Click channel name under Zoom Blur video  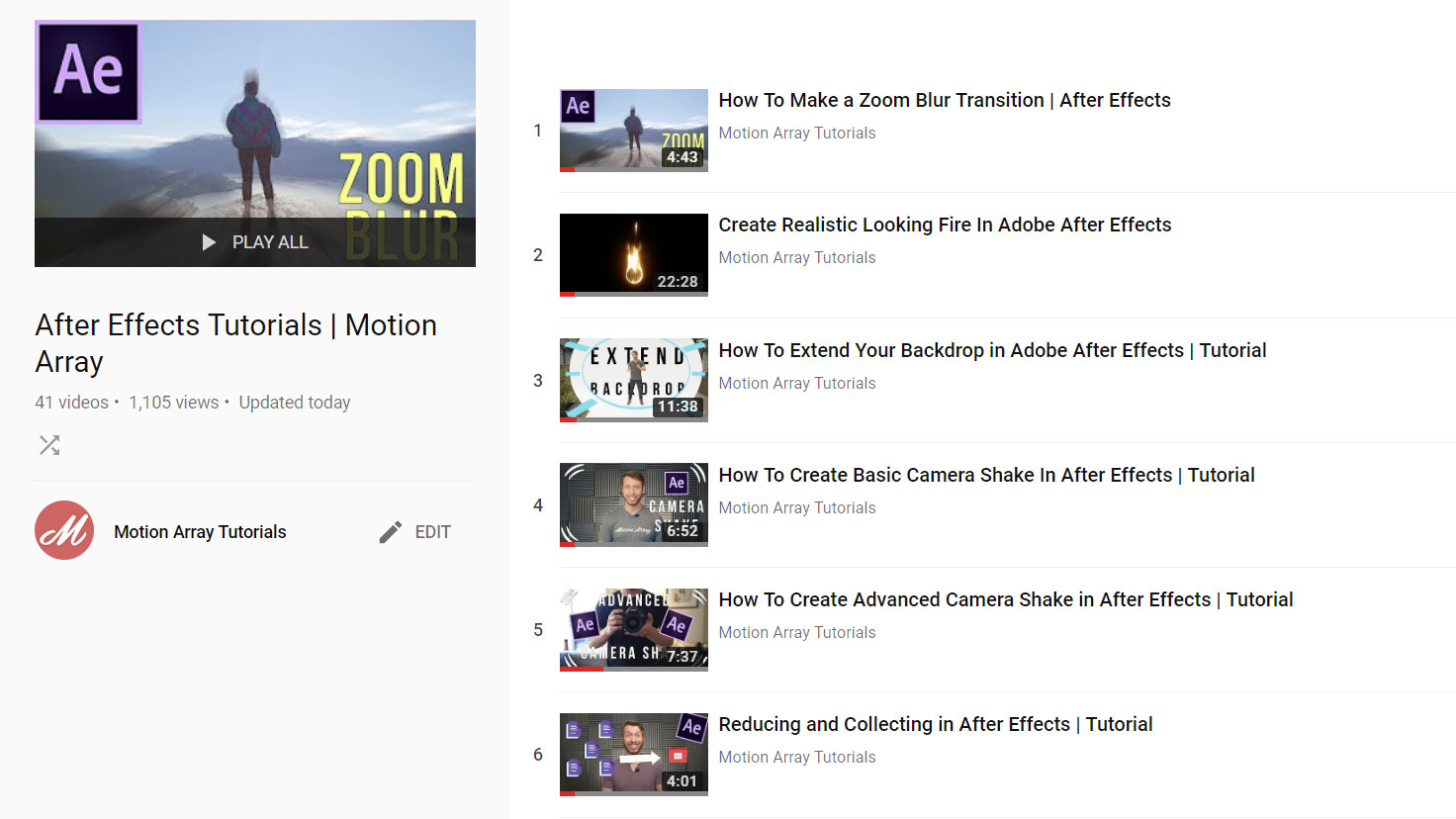click(x=797, y=133)
